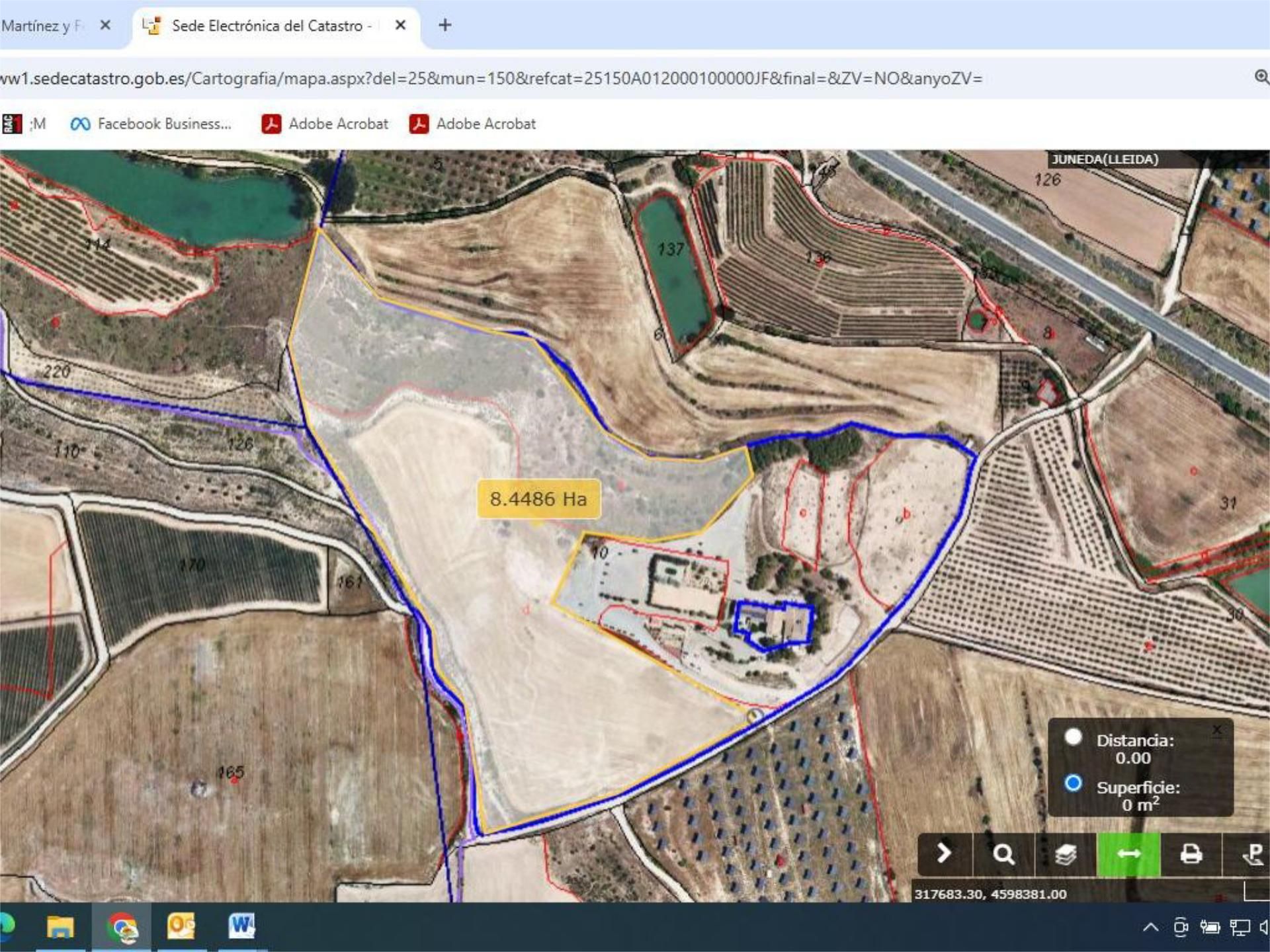This screenshot has height=952, width=1270.
Task: Open Word from the taskbar
Action: click(x=241, y=926)
